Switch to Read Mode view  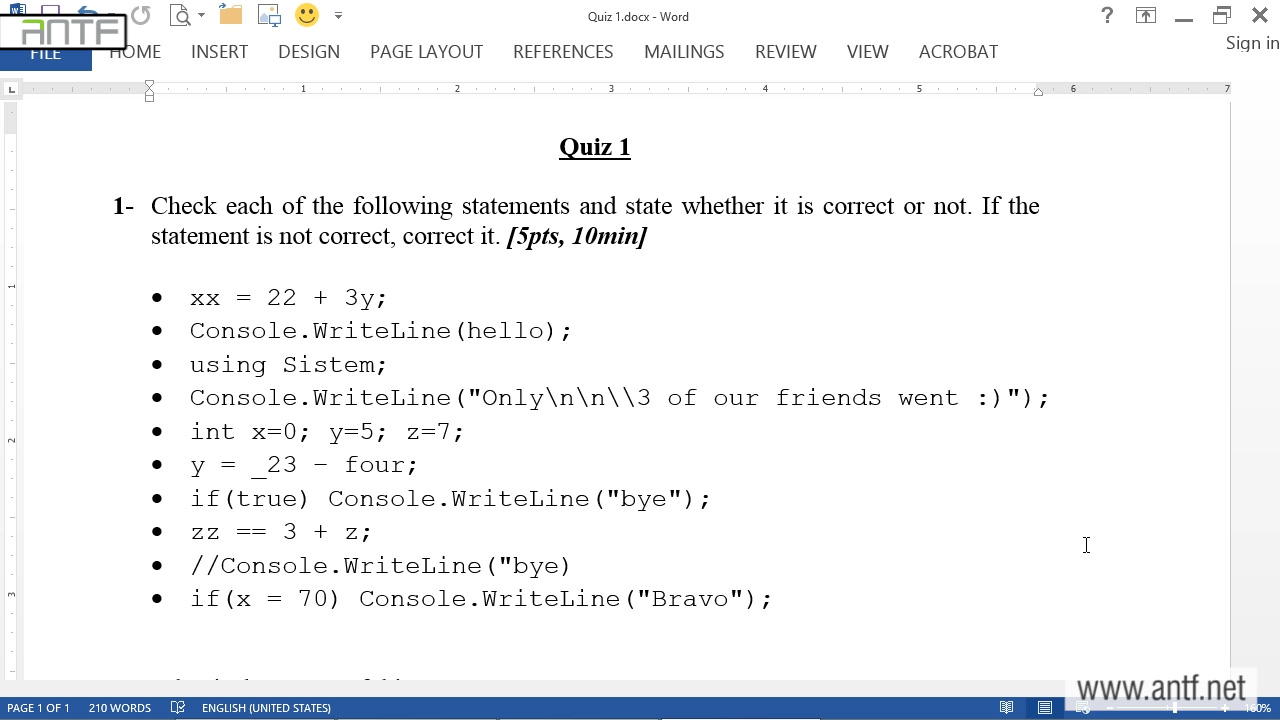[1007, 708]
